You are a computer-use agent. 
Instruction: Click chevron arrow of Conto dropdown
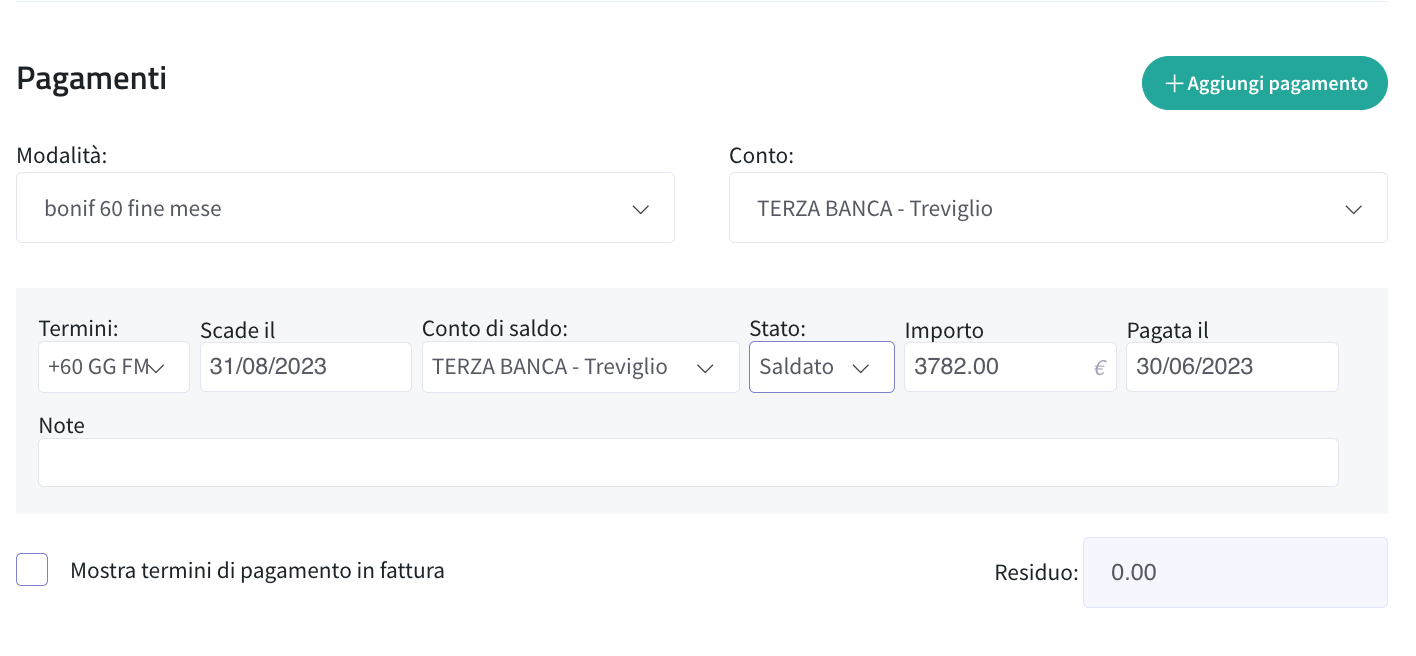pos(1354,210)
